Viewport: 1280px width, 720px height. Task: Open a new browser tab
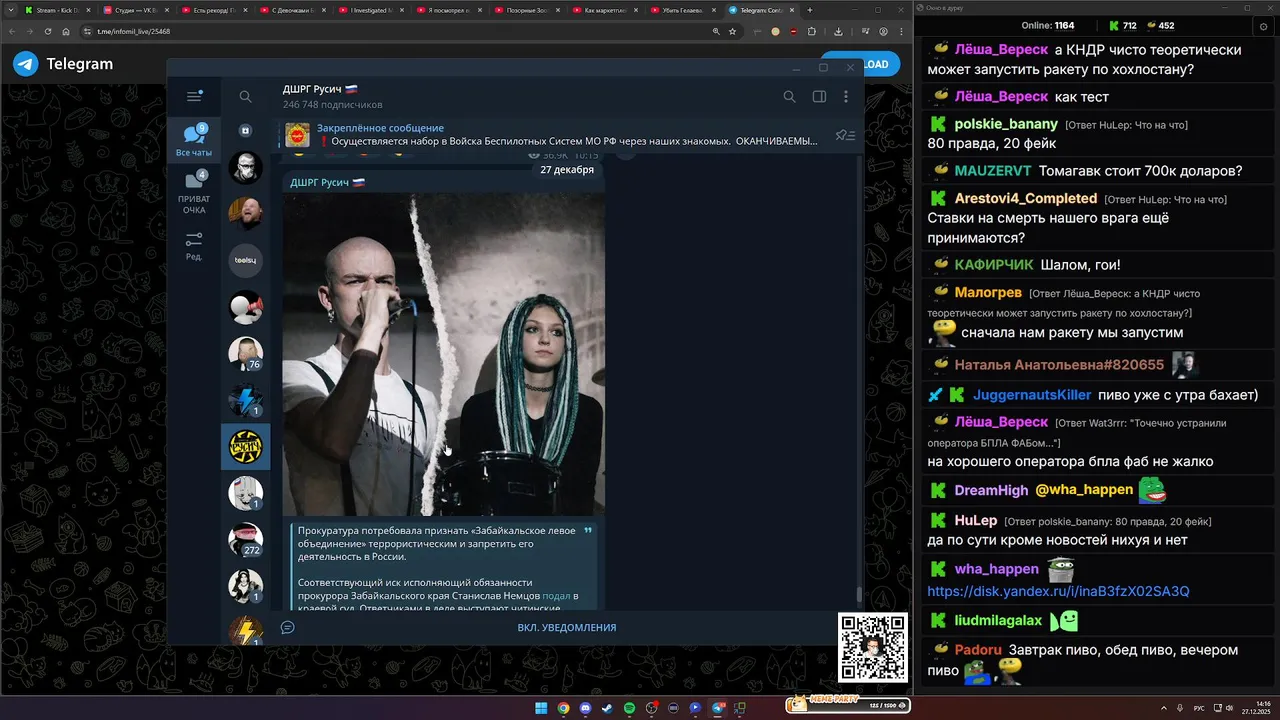tap(810, 10)
